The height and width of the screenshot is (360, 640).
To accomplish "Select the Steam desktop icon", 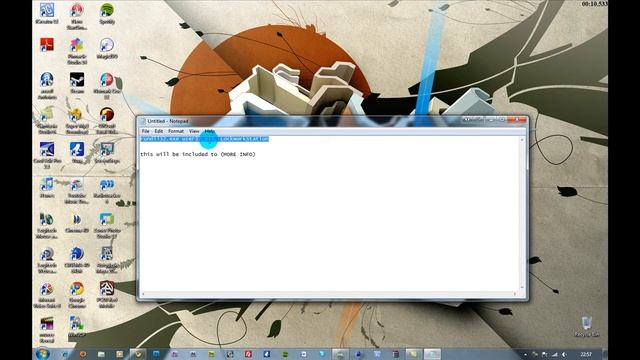I will pyautogui.click(x=77, y=83).
